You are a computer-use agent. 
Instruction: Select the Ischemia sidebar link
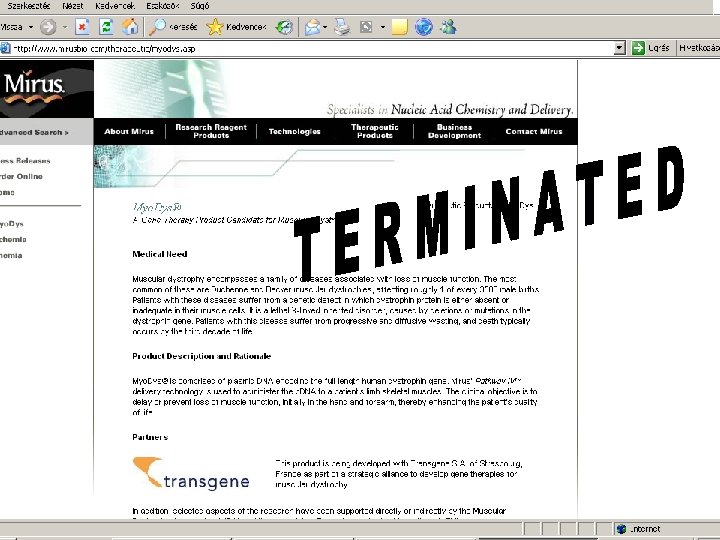click(x=13, y=239)
